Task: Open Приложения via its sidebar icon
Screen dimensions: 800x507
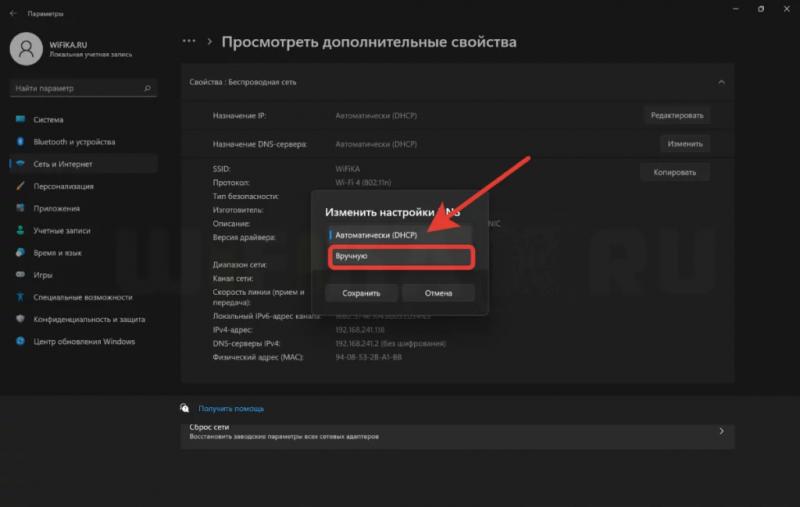Action: click(x=21, y=208)
